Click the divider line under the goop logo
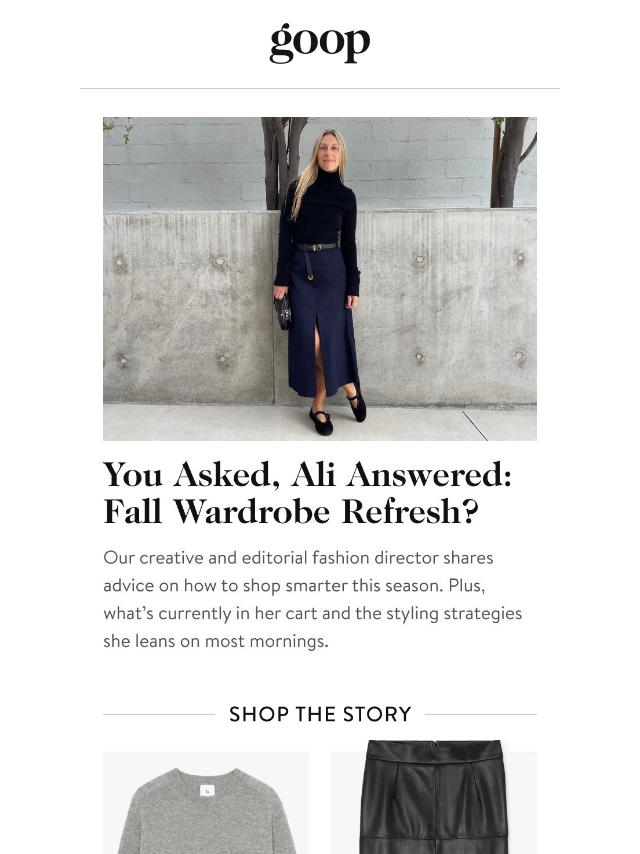Screen dimensions: 640x854 click(x=320, y=88)
